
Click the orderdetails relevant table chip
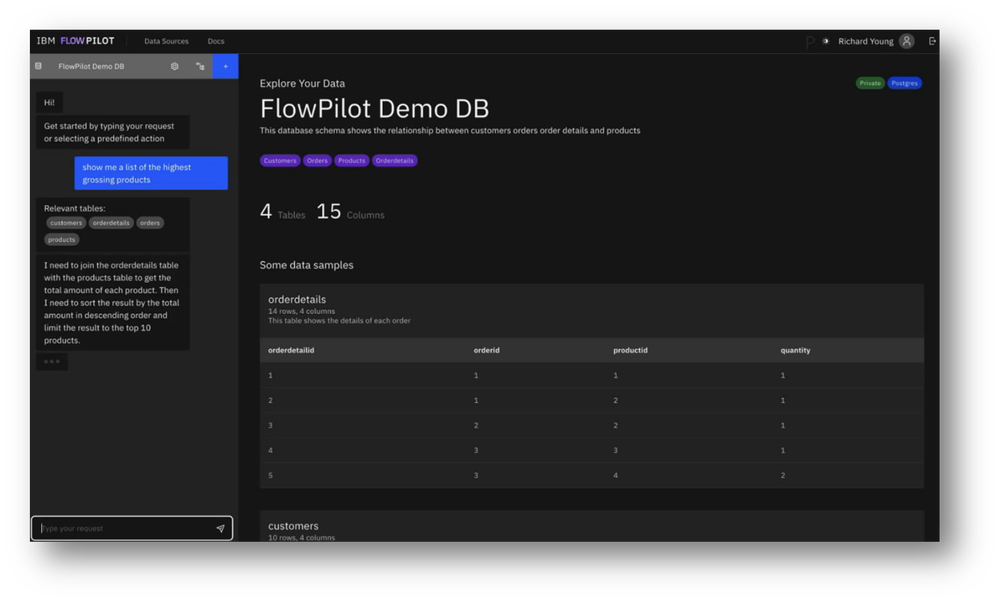click(x=111, y=223)
